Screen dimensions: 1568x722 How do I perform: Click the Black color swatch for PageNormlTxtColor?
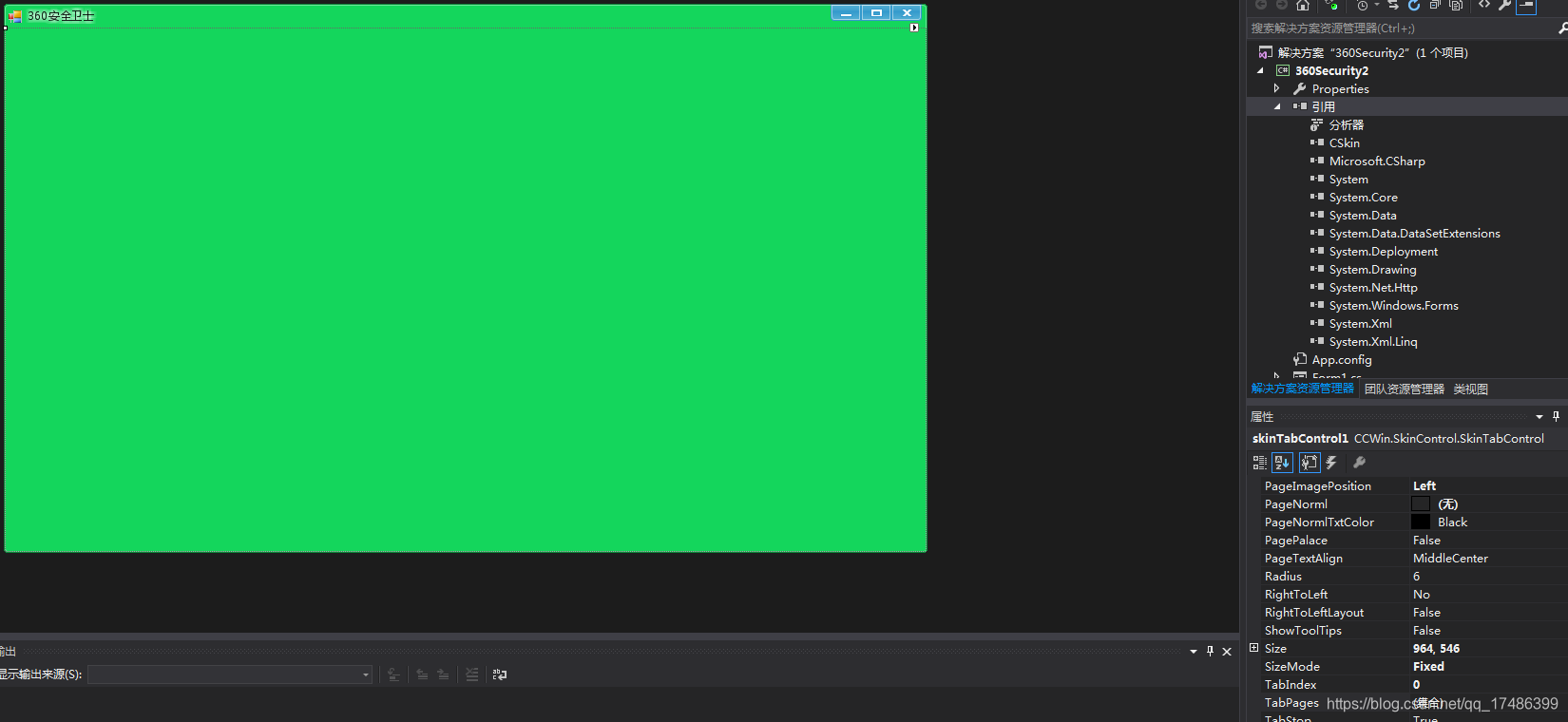click(x=1421, y=522)
